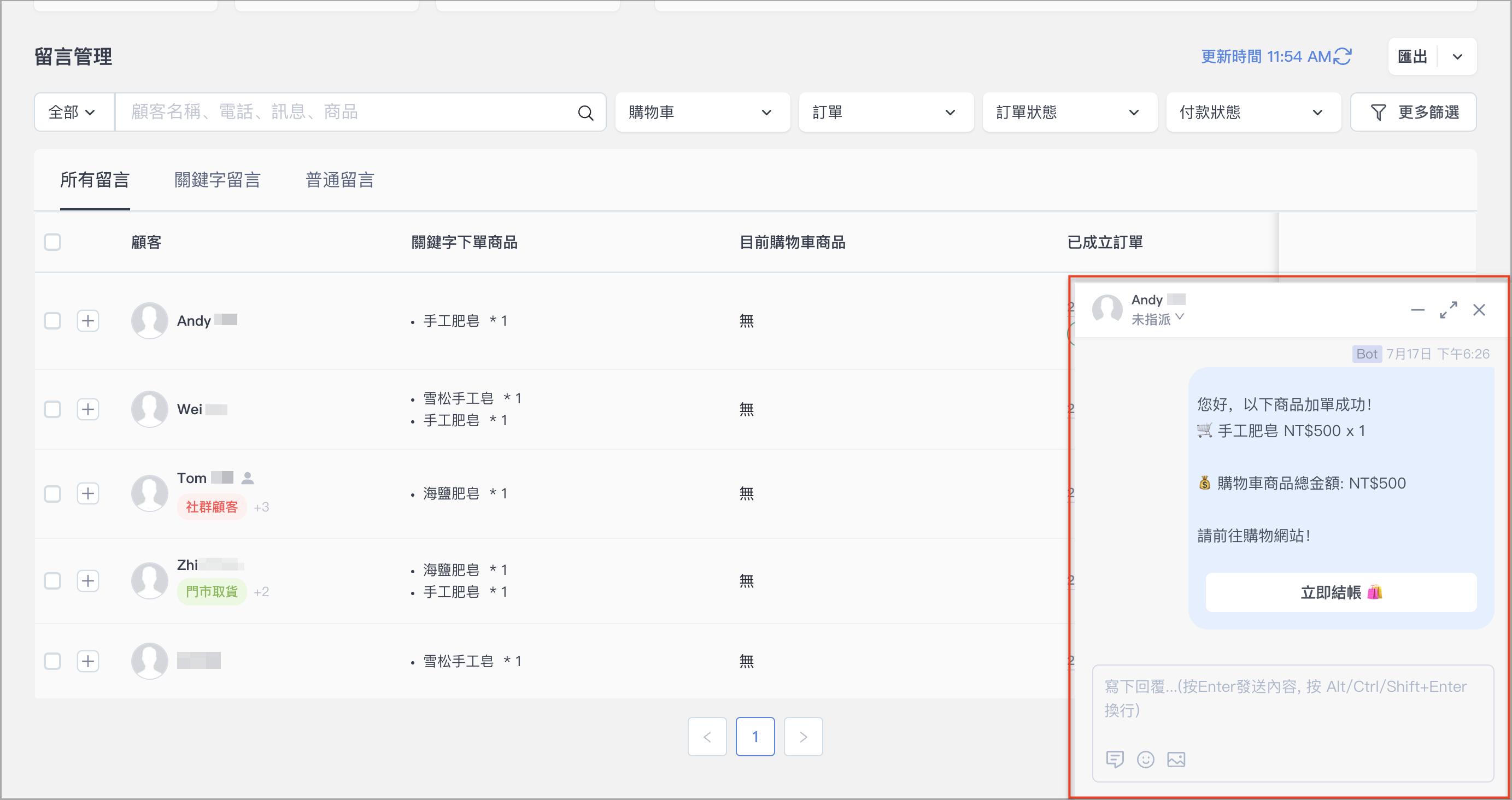The height and width of the screenshot is (800, 1512).
Task: Click Andy's avatar in the table
Action: point(150,320)
